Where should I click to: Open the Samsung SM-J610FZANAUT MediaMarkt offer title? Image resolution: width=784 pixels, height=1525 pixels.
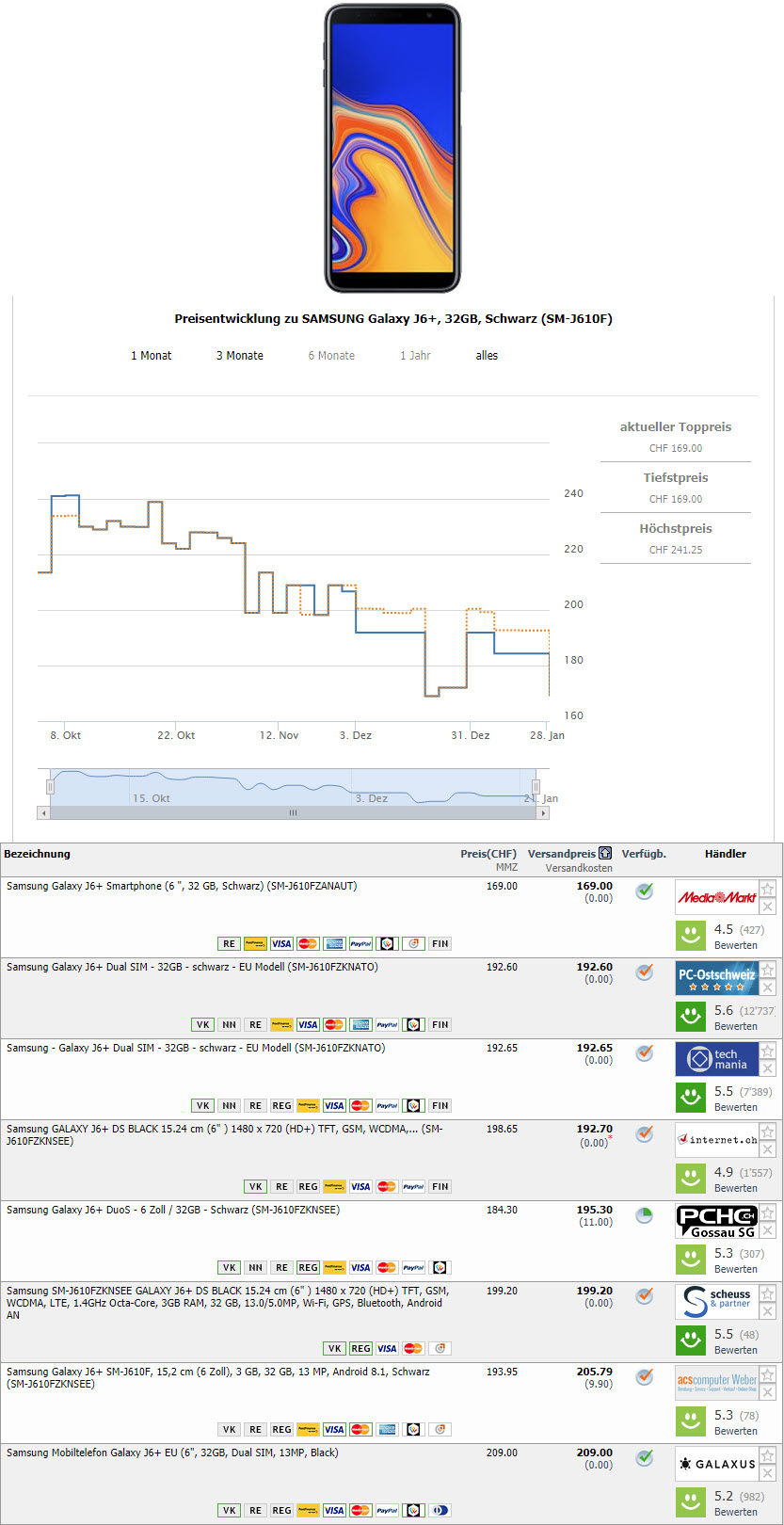pos(182,886)
